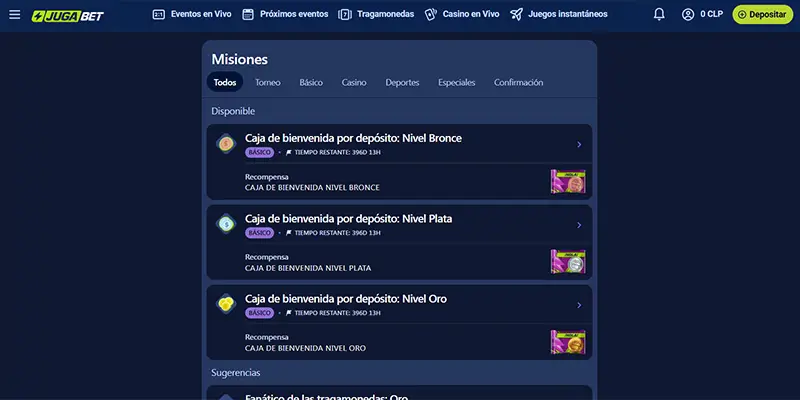Click the 0 CLP balance
Screen dimensions: 800x400
click(712, 14)
